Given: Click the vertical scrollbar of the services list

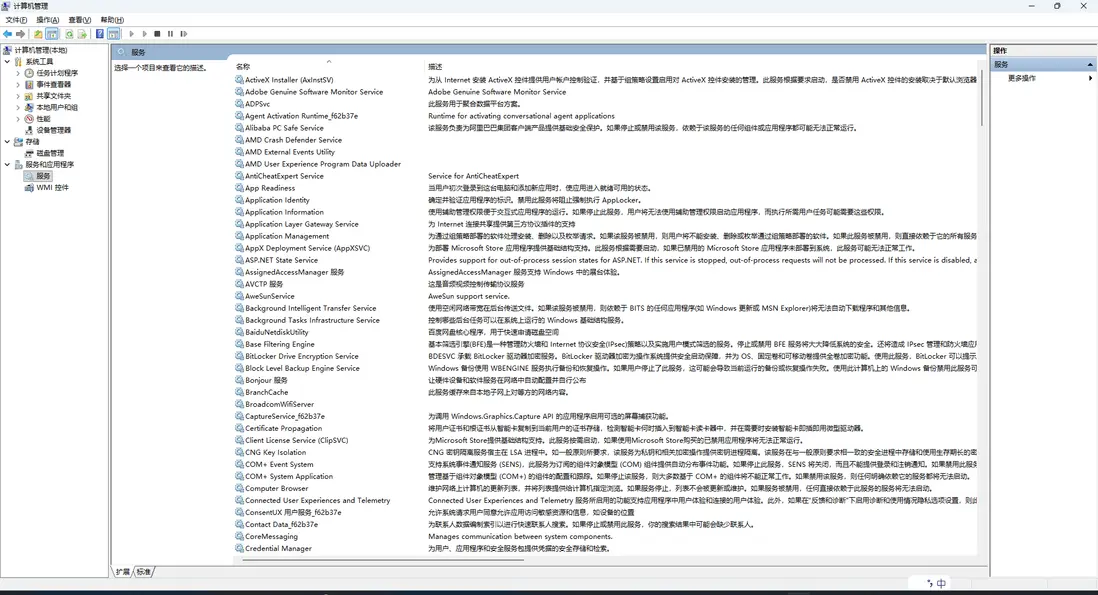Looking at the screenshot, I should tap(982, 98).
